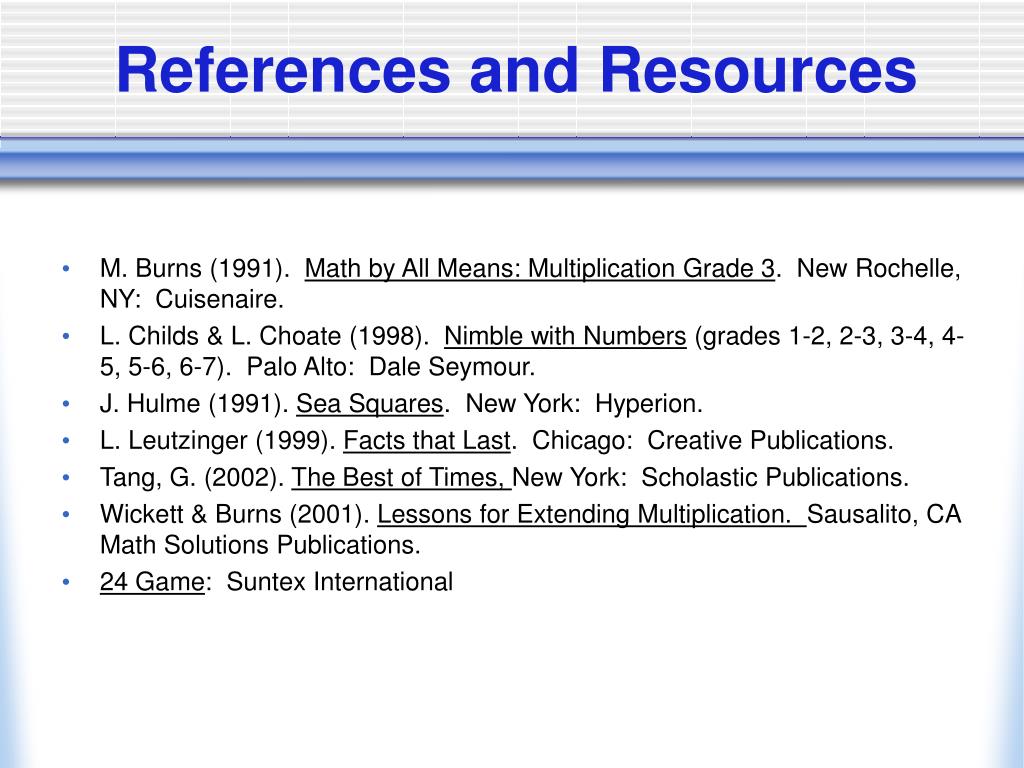
Task: Click the underlined "Facts that Last" title
Action: [x=426, y=441]
